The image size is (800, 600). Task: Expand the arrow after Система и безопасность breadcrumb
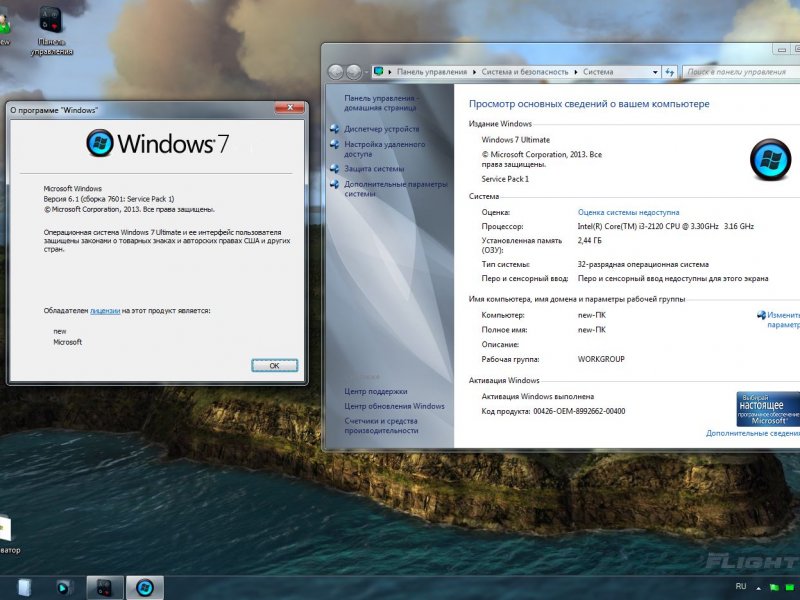click(x=576, y=72)
